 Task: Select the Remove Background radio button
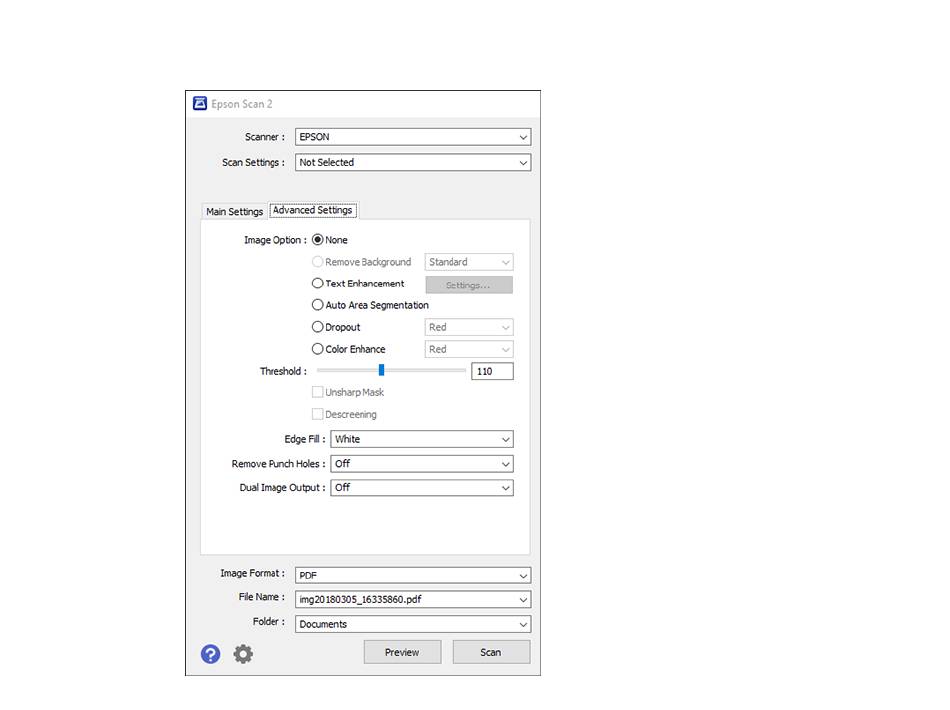click(317, 262)
